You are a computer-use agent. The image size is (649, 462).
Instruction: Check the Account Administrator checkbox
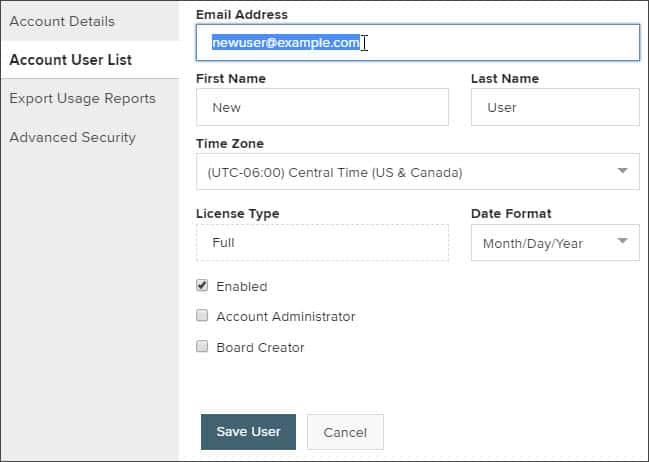pos(202,316)
